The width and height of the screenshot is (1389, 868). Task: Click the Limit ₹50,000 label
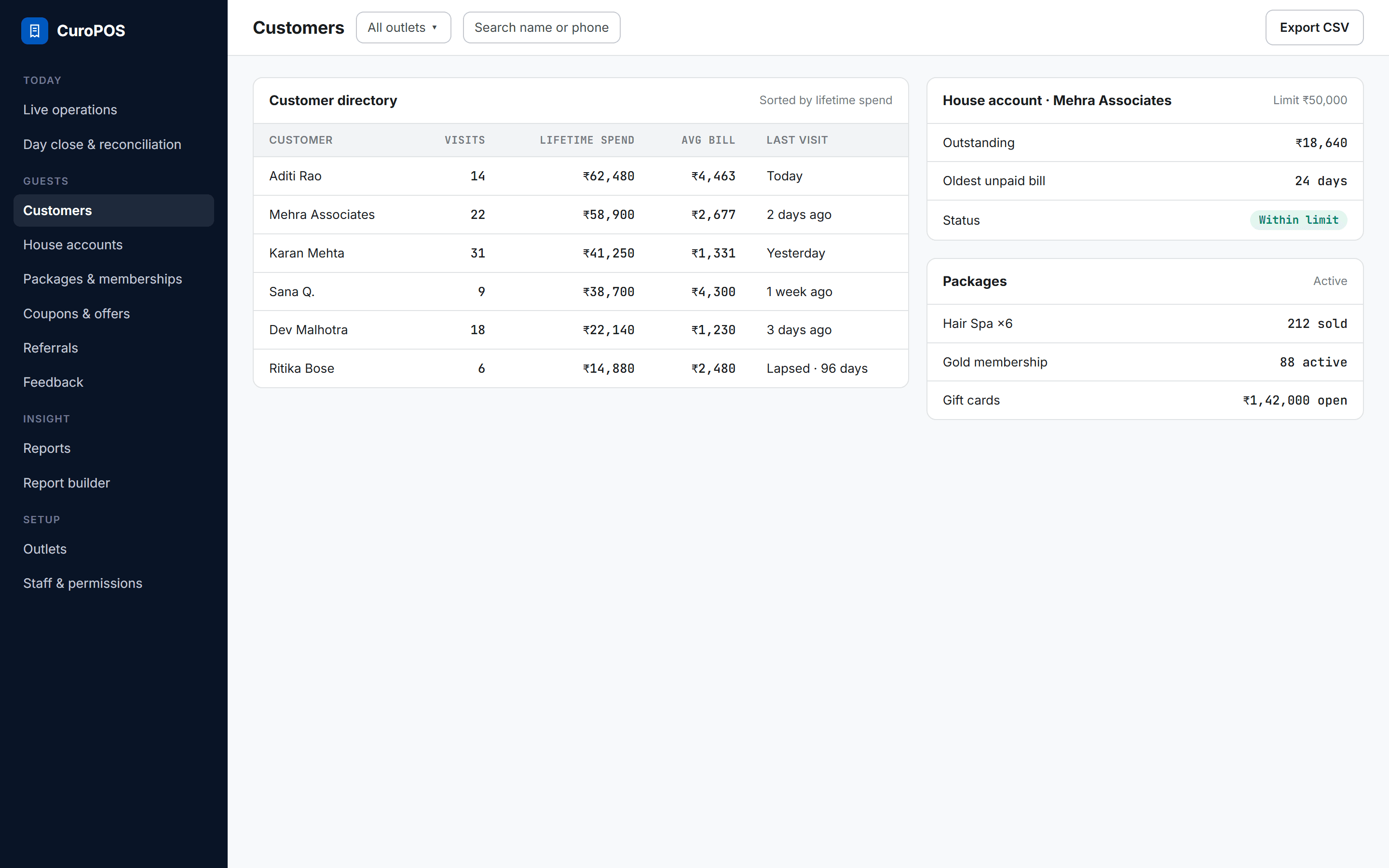pyautogui.click(x=1310, y=100)
